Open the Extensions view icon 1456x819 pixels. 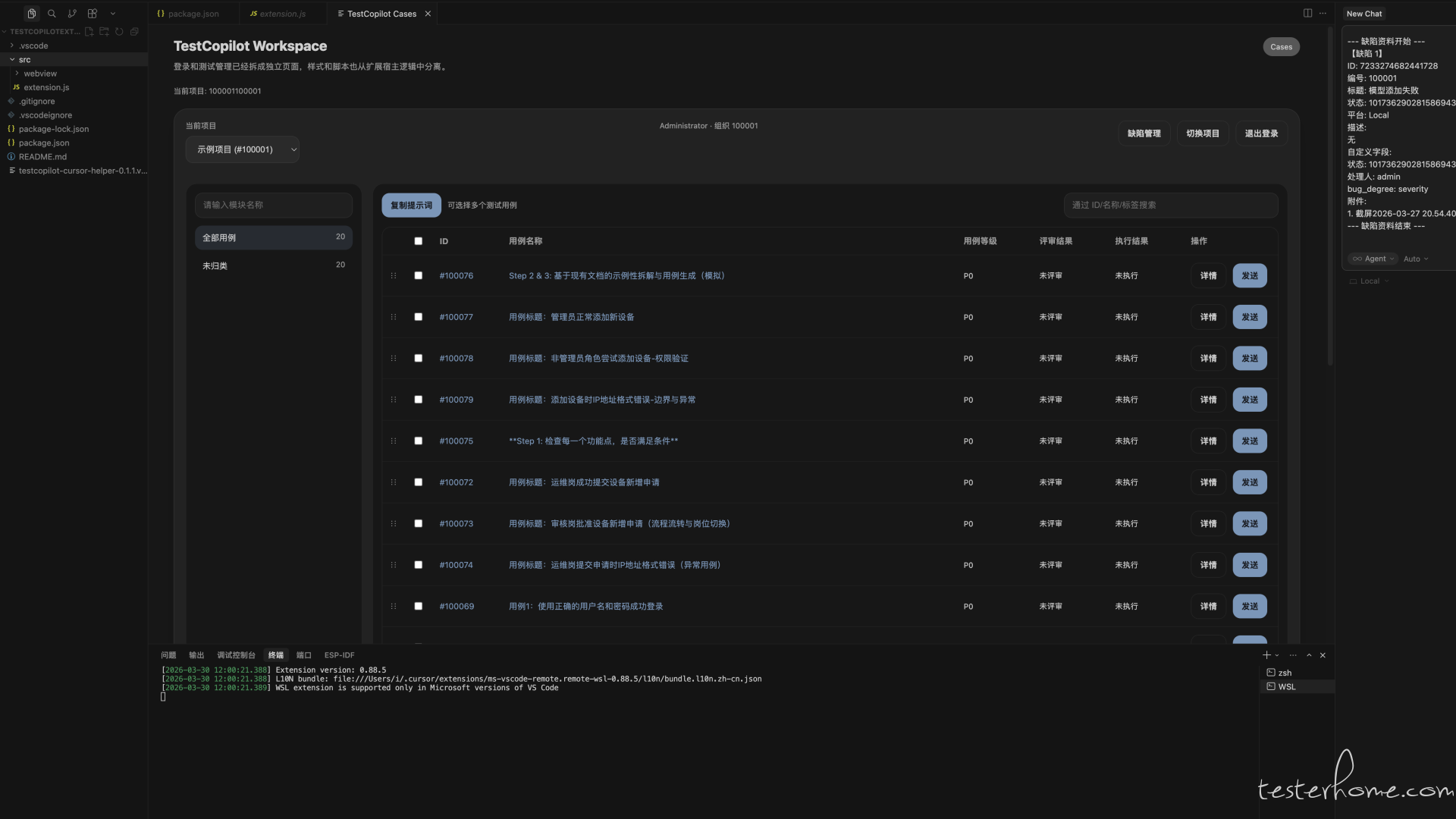point(93,14)
